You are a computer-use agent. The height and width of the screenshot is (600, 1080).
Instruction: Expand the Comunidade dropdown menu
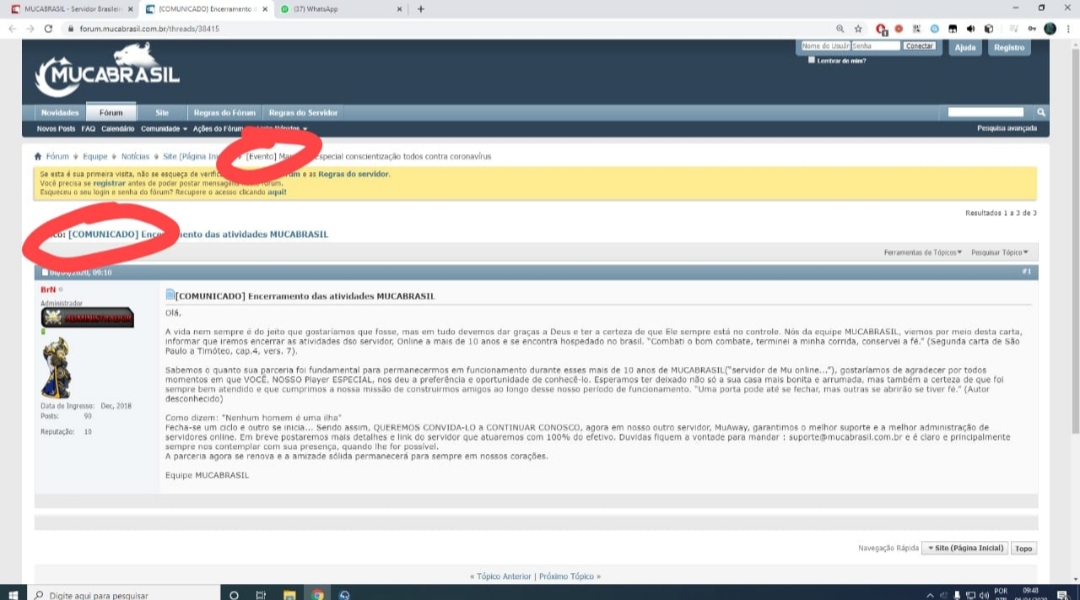click(x=164, y=129)
